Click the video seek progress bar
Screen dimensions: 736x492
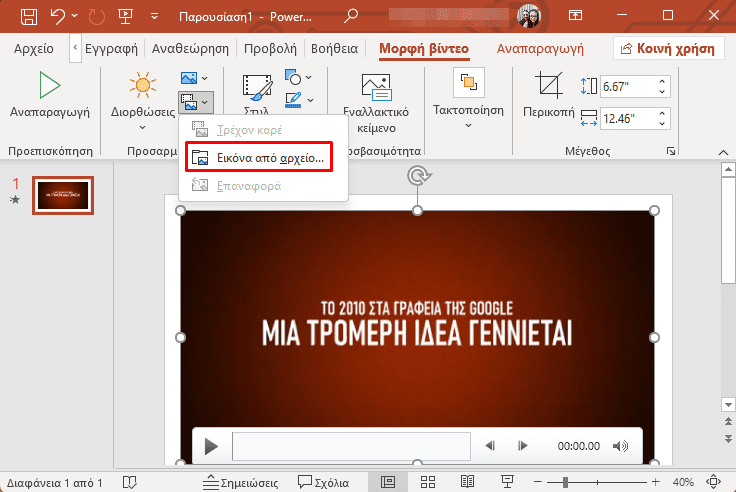(x=351, y=446)
